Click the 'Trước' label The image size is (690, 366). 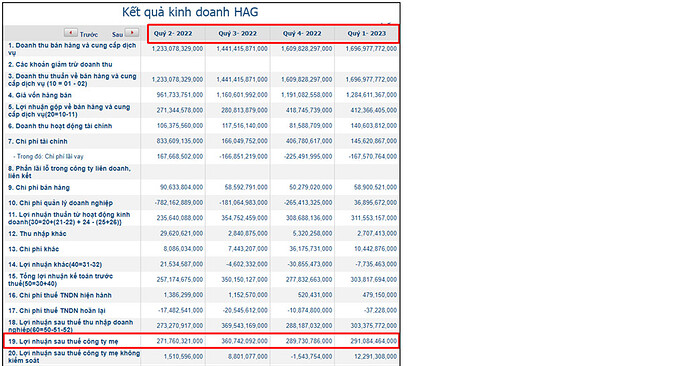click(x=89, y=34)
